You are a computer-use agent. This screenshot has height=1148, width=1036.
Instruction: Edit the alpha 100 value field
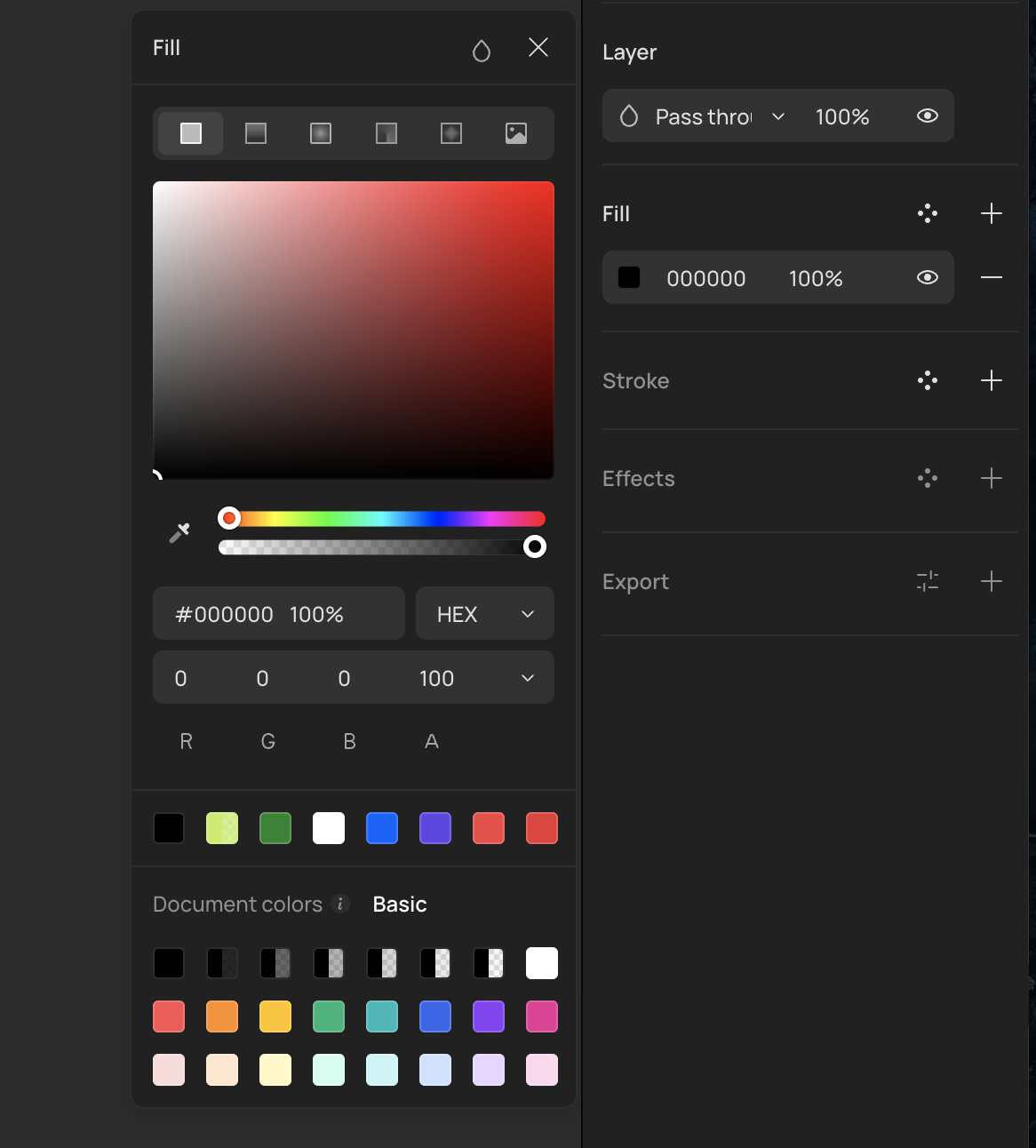pos(436,678)
